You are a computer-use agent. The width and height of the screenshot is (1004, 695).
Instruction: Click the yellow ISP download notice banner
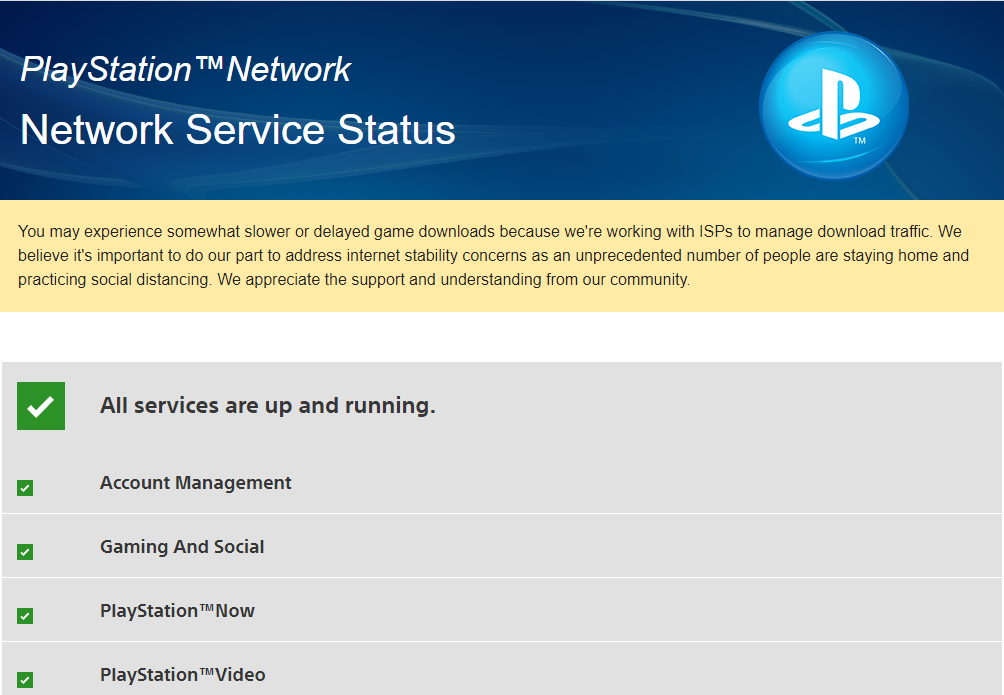coord(502,256)
